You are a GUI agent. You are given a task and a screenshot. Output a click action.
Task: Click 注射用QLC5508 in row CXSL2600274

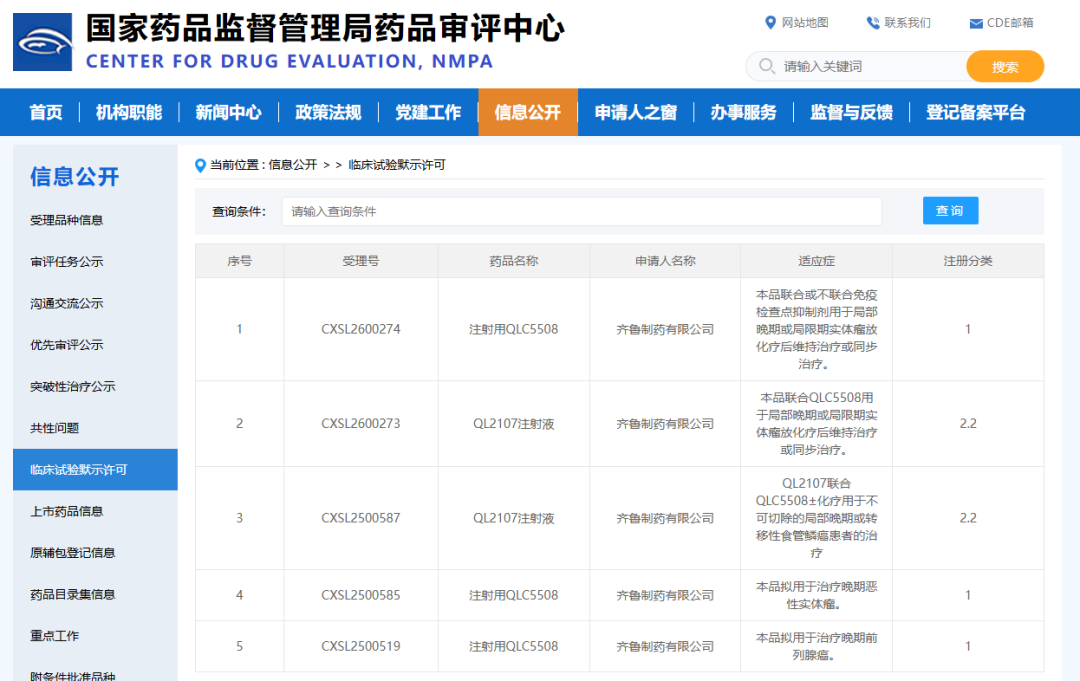(x=514, y=329)
